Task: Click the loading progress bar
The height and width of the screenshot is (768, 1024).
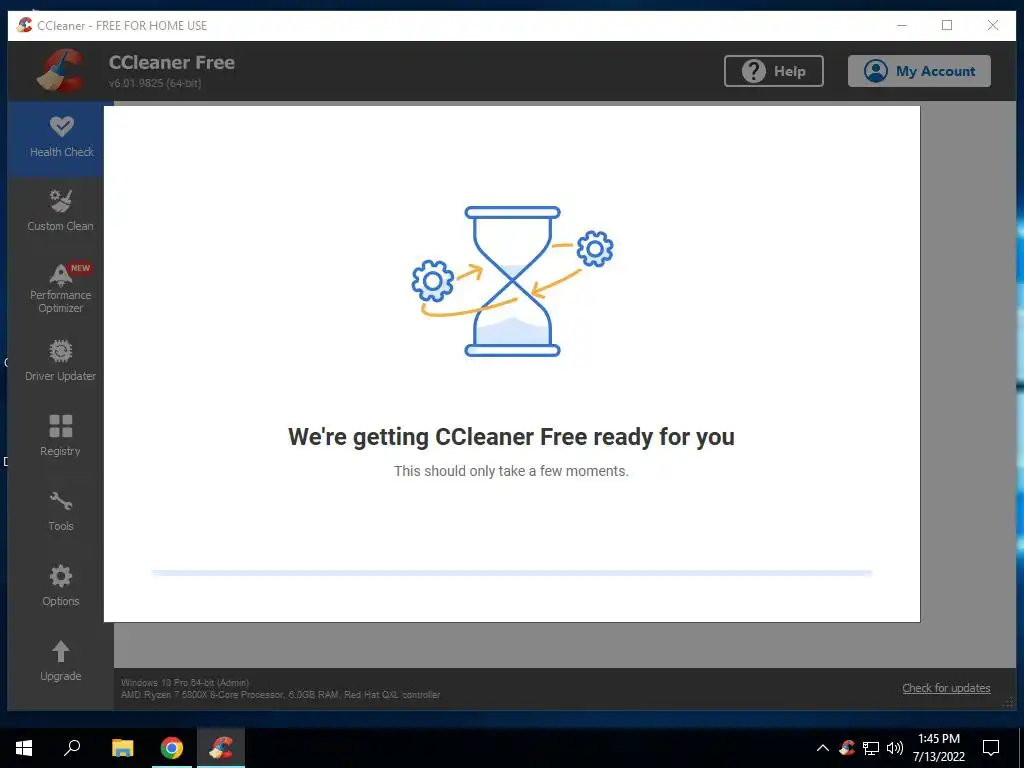Action: click(x=511, y=573)
